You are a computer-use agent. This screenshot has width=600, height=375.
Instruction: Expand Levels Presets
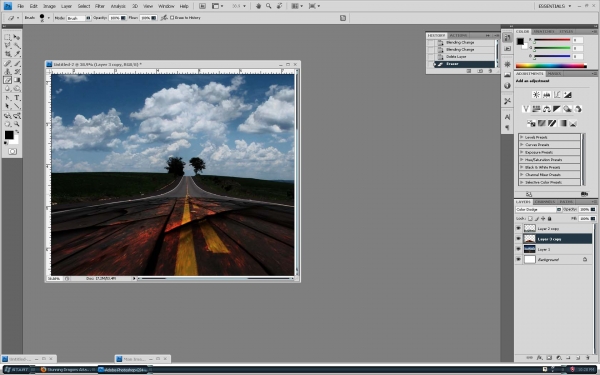point(522,137)
